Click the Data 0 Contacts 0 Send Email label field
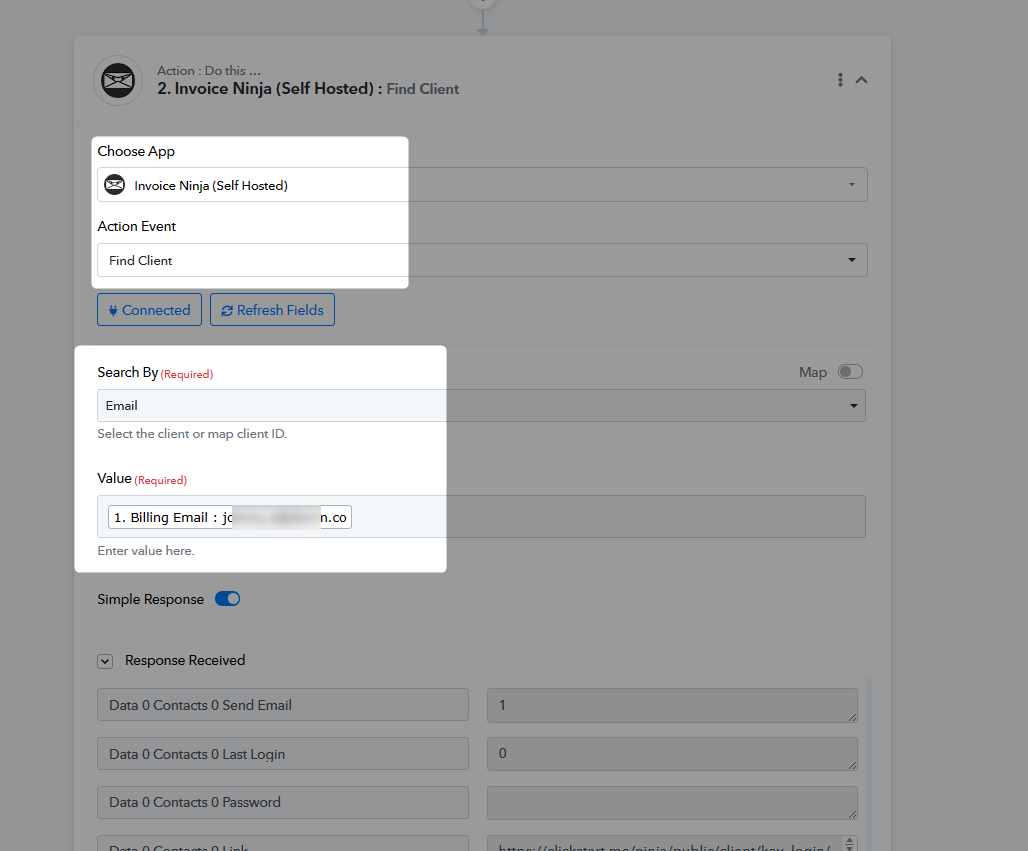Viewport: 1028px width, 851px height. coord(283,705)
